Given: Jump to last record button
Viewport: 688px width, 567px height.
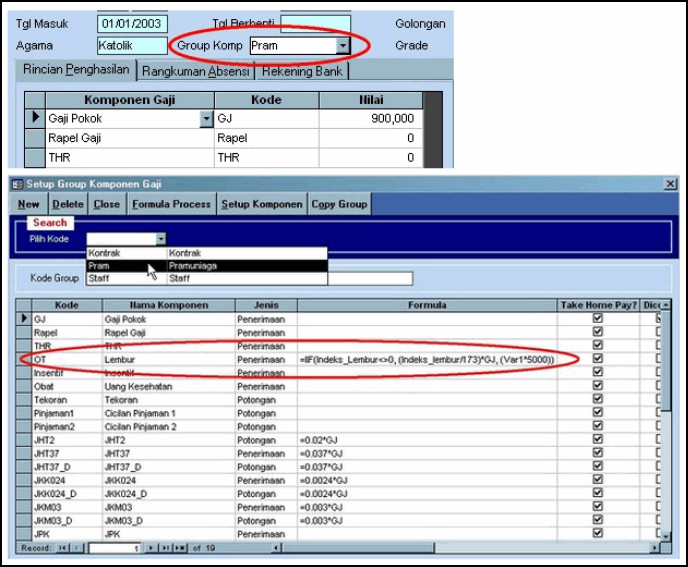Looking at the screenshot, I should 168,548.
